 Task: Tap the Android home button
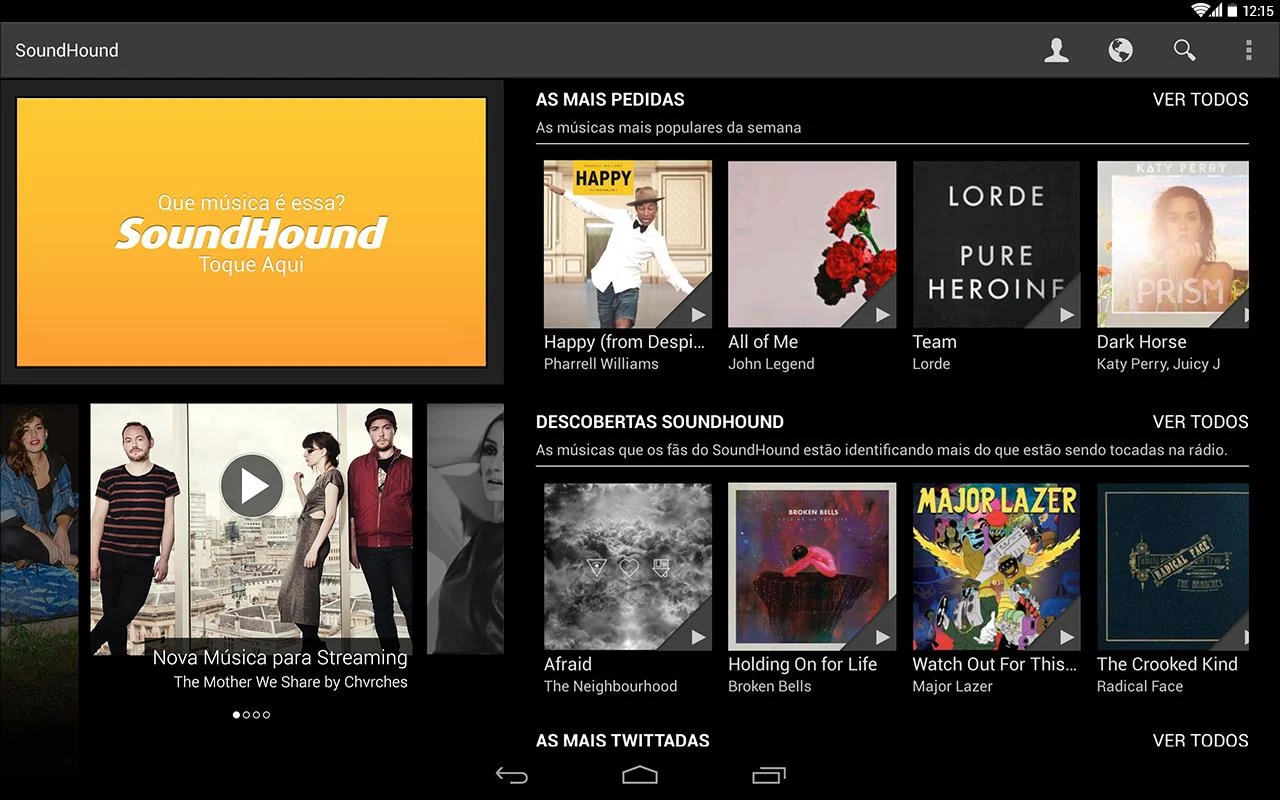click(x=640, y=775)
